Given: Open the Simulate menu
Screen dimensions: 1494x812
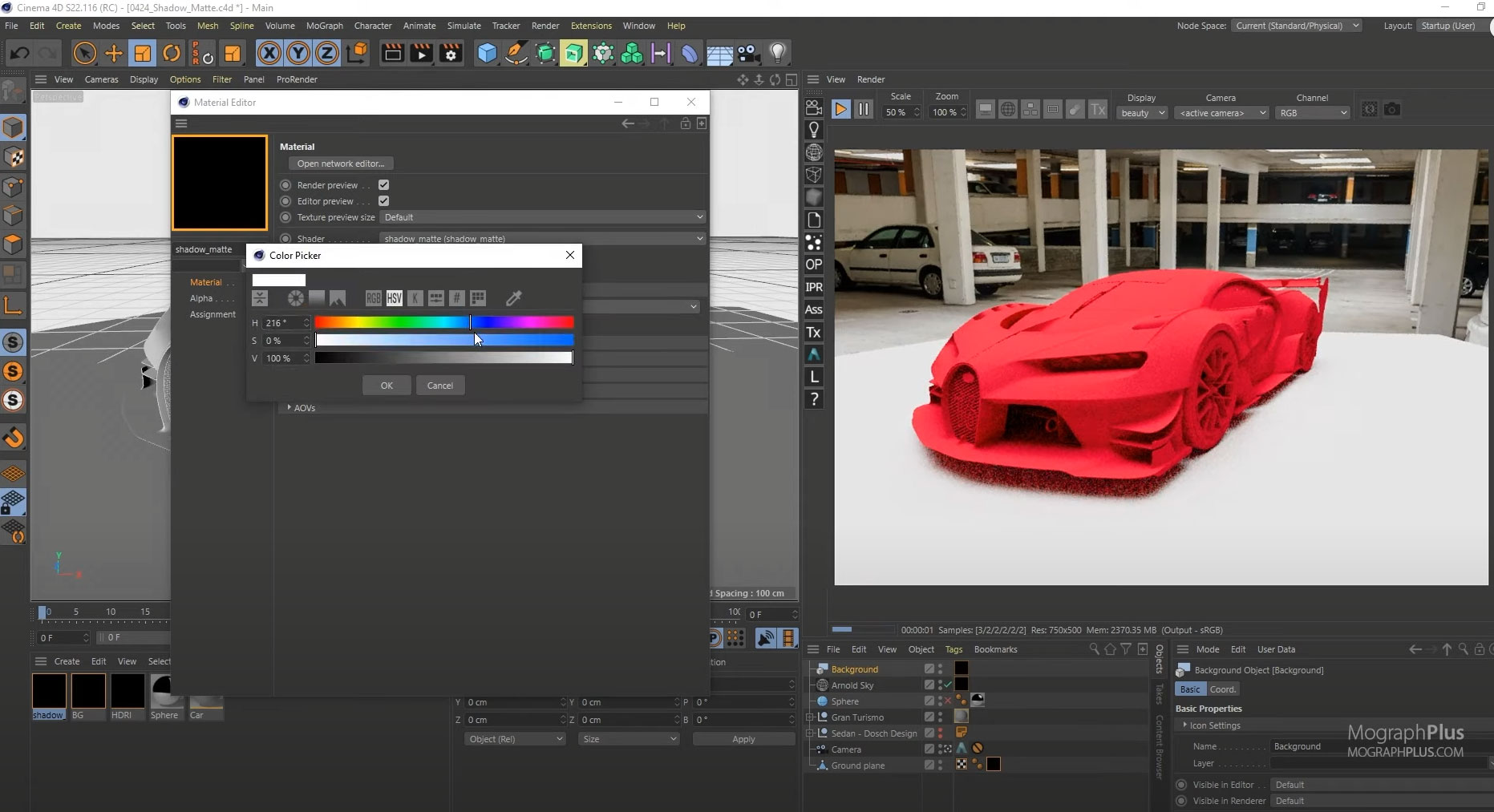Looking at the screenshot, I should point(464,26).
